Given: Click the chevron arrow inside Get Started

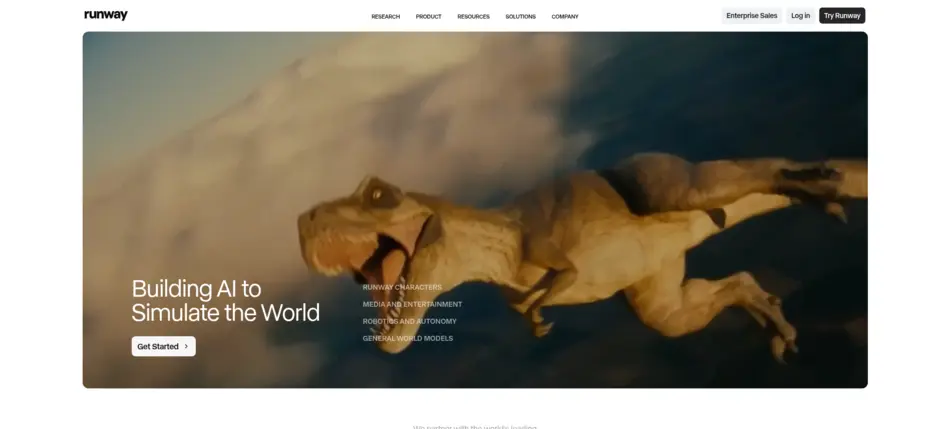Looking at the screenshot, I should tap(186, 346).
